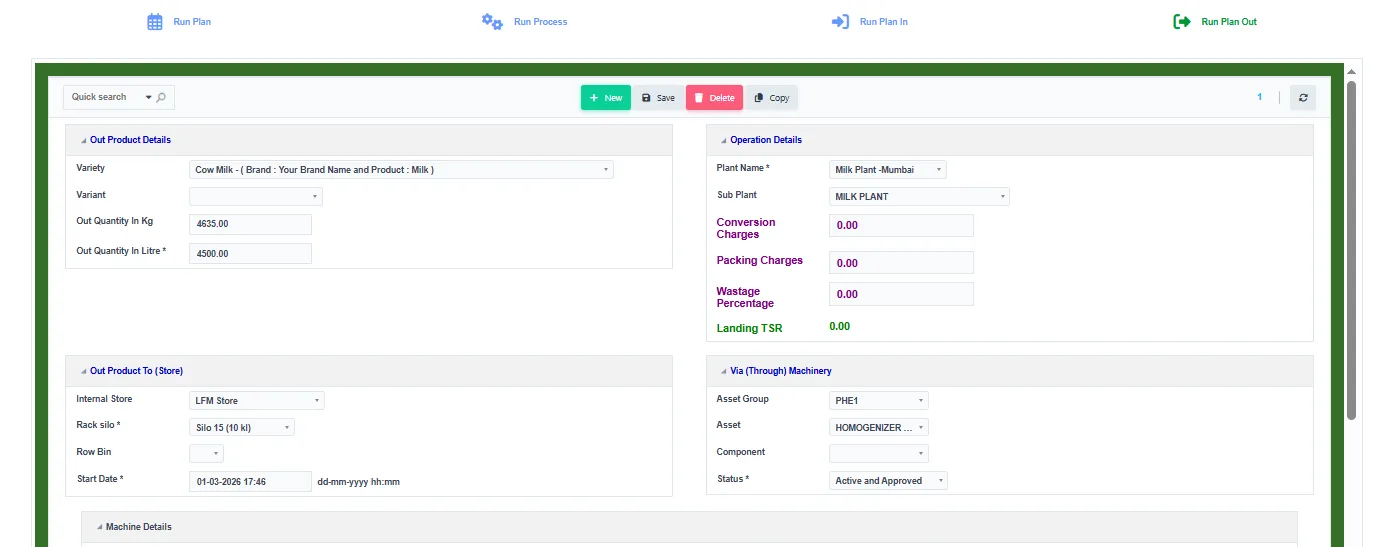Viewport: 1391px width, 547px height.
Task: Click the dd-mm-yyyy hh:mm hint text
Action: pyautogui.click(x=358, y=482)
